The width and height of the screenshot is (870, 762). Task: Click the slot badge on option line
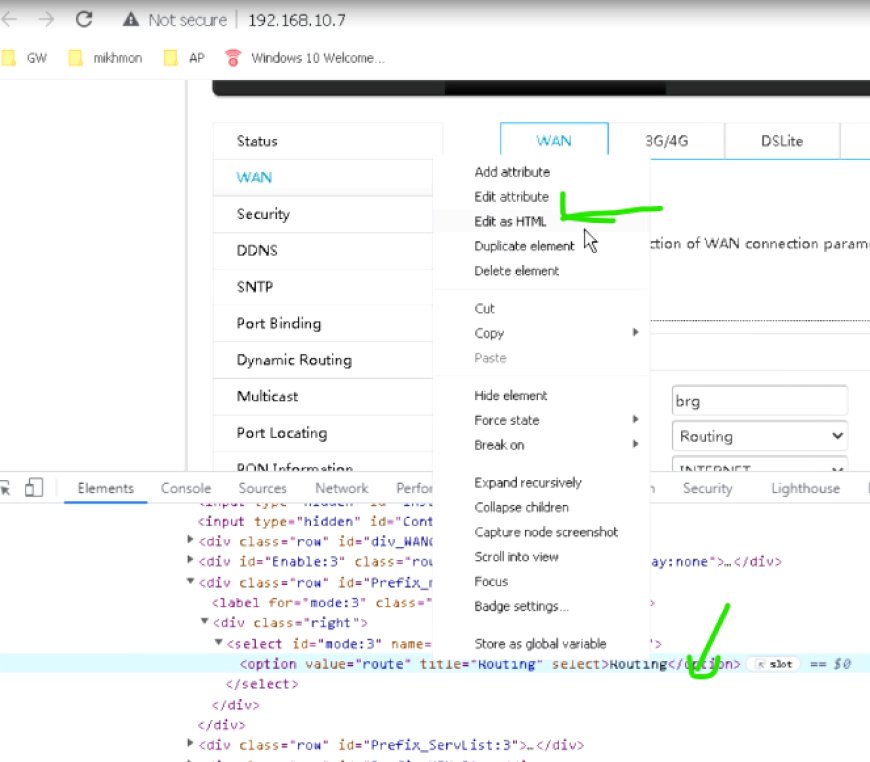pyautogui.click(x=774, y=664)
